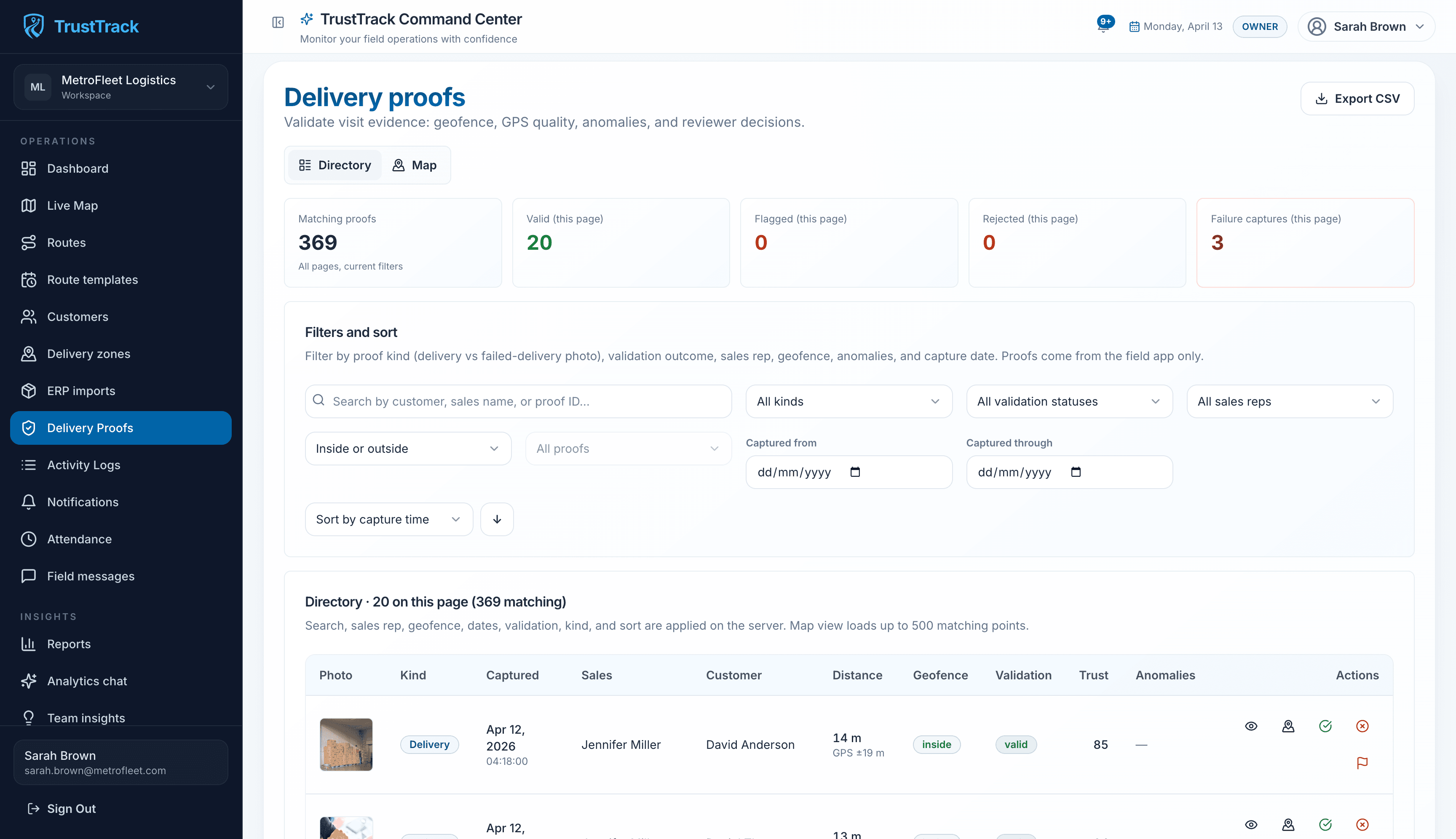This screenshot has height=839, width=1456.
Task: Click the inside geofence badge in first row
Action: tap(937, 745)
